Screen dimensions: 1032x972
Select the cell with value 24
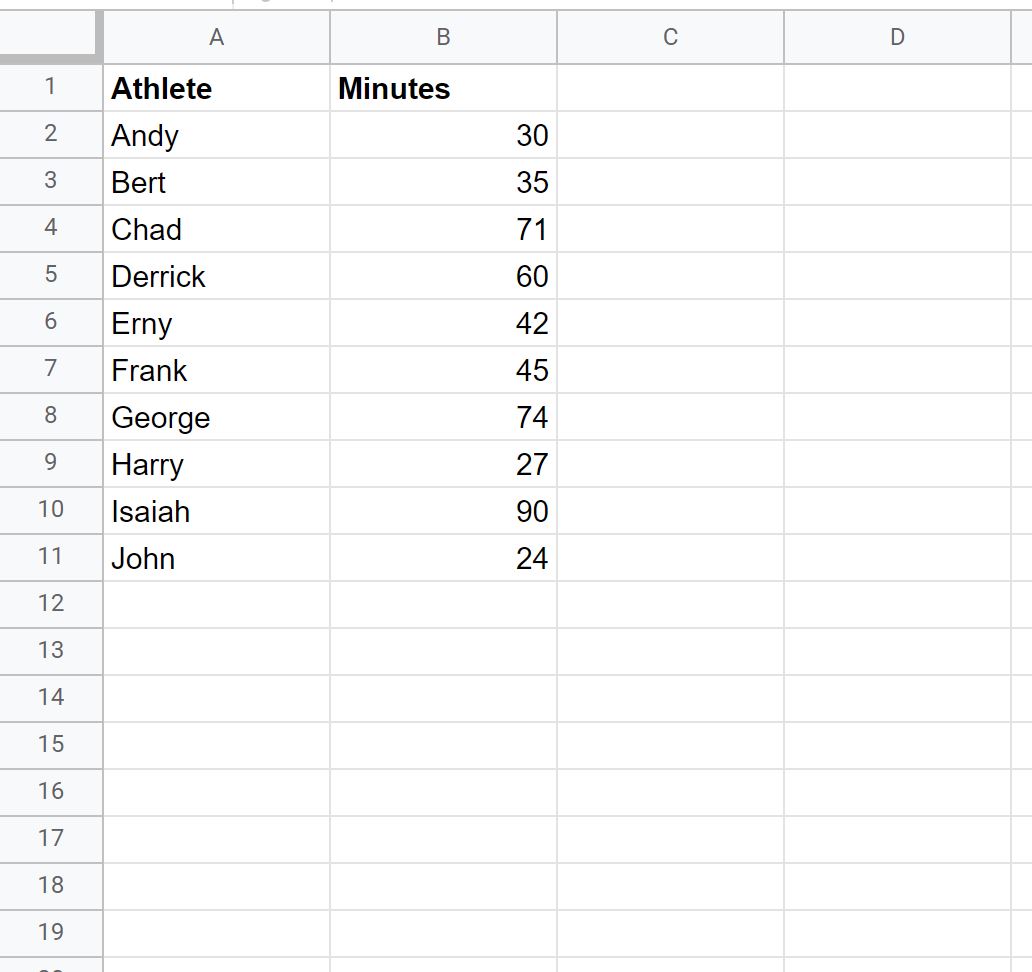pos(444,557)
